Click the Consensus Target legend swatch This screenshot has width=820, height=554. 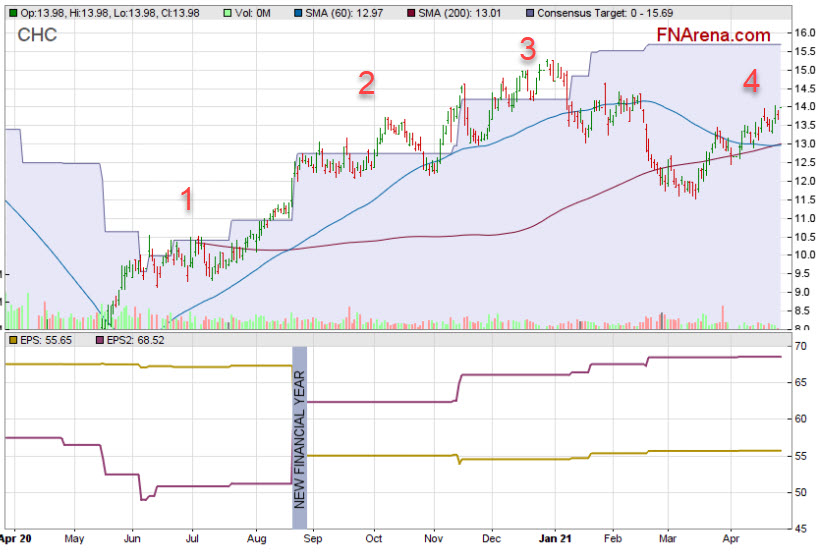tap(527, 11)
